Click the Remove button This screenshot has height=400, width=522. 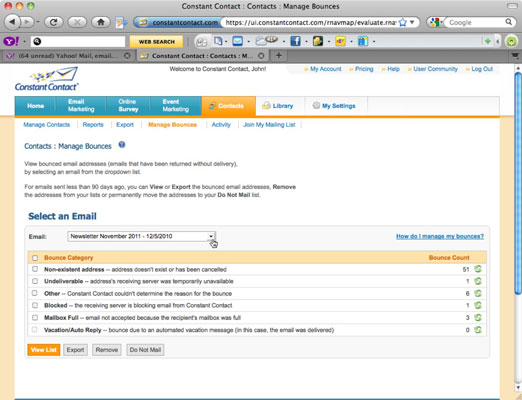(x=107, y=350)
